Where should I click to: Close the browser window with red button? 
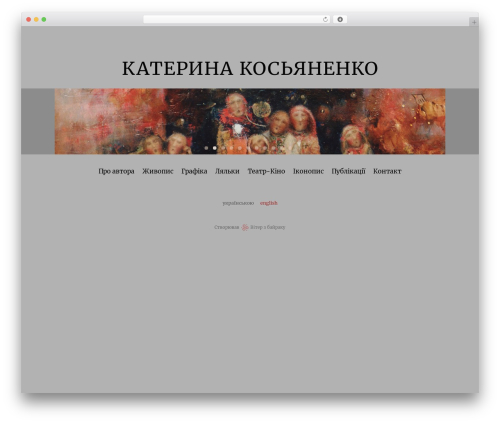tap(29, 20)
